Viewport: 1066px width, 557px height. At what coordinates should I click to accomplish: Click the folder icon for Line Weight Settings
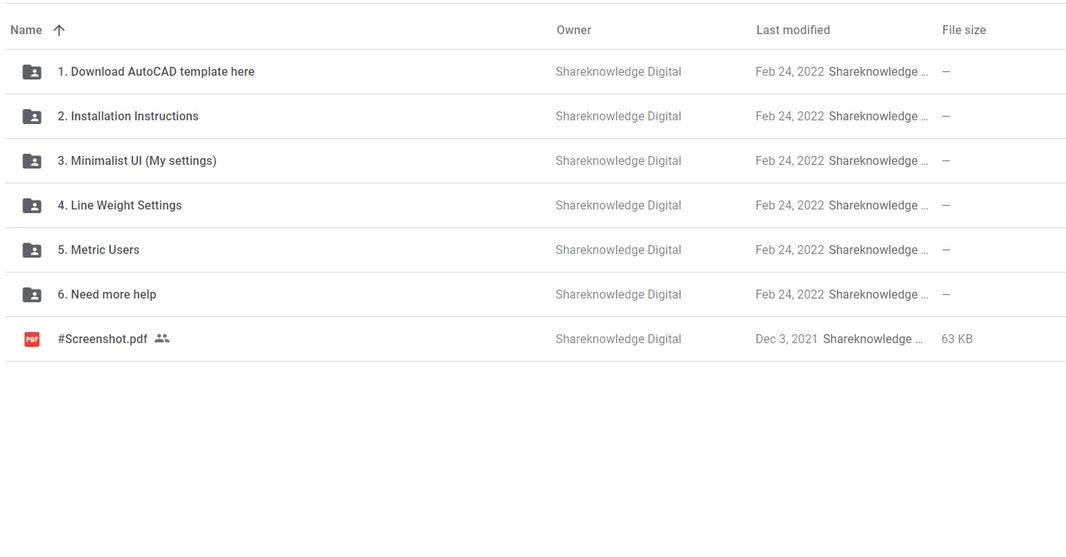32,205
